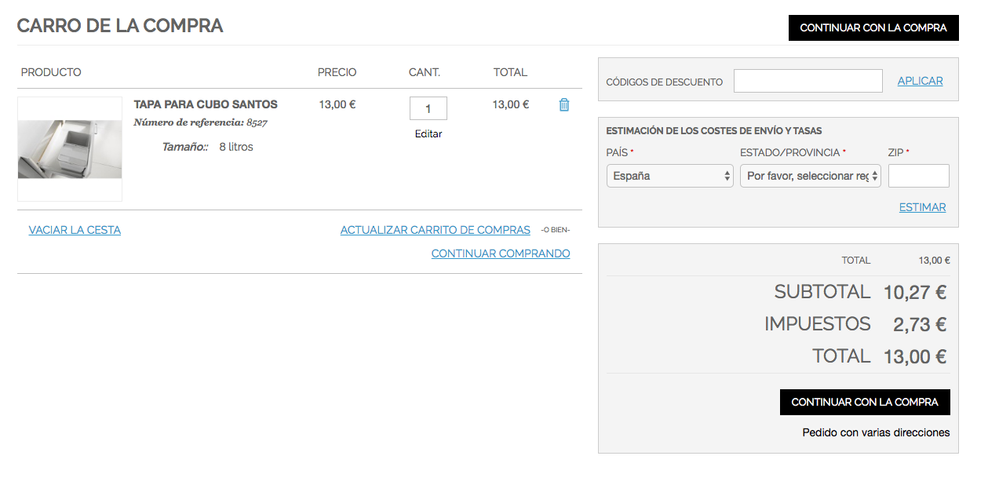Open the Tapa para cubo Santos product link
The image size is (999, 485).
click(205, 104)
